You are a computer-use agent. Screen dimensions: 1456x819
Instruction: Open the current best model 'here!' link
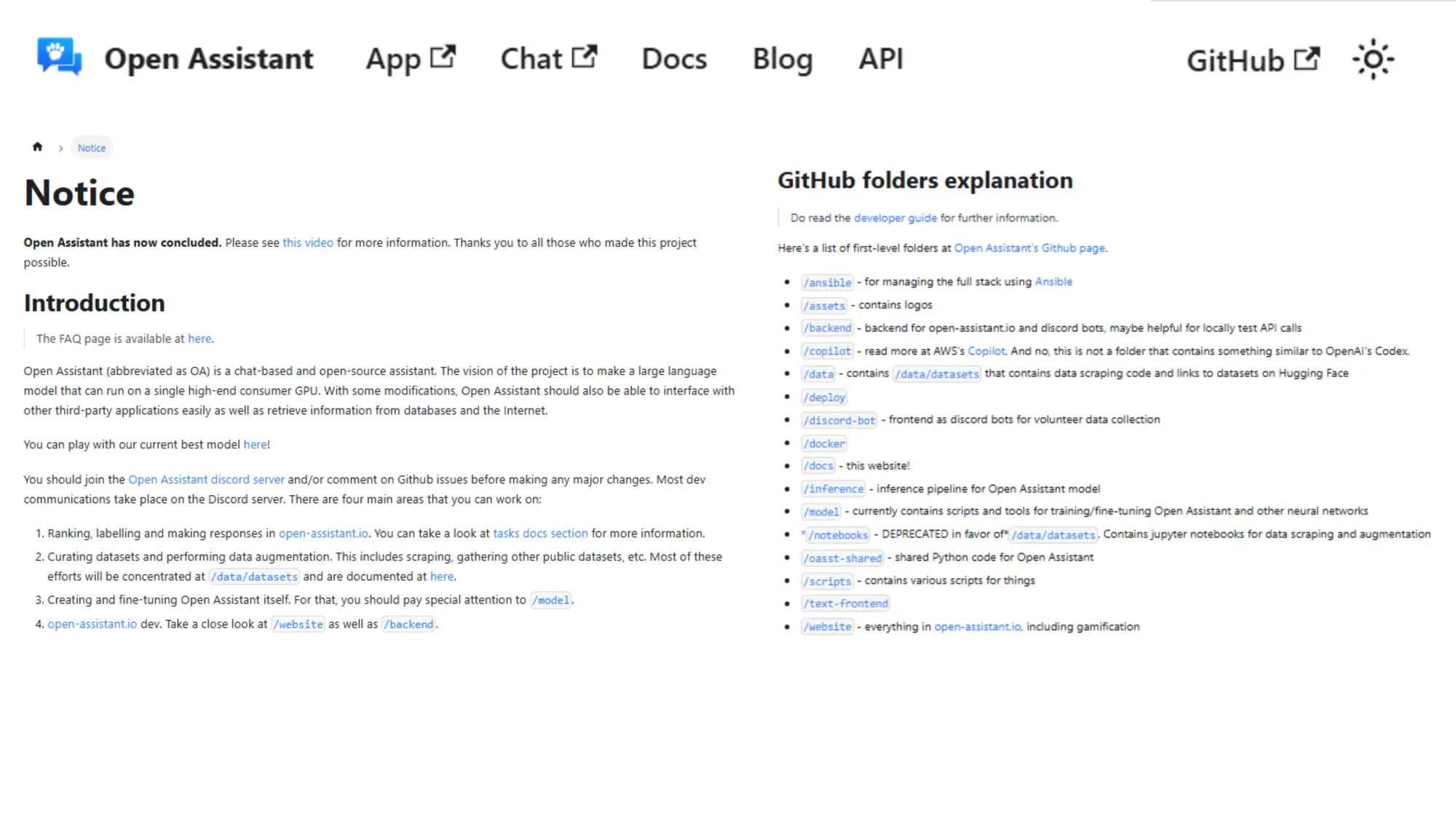[256, 444]
